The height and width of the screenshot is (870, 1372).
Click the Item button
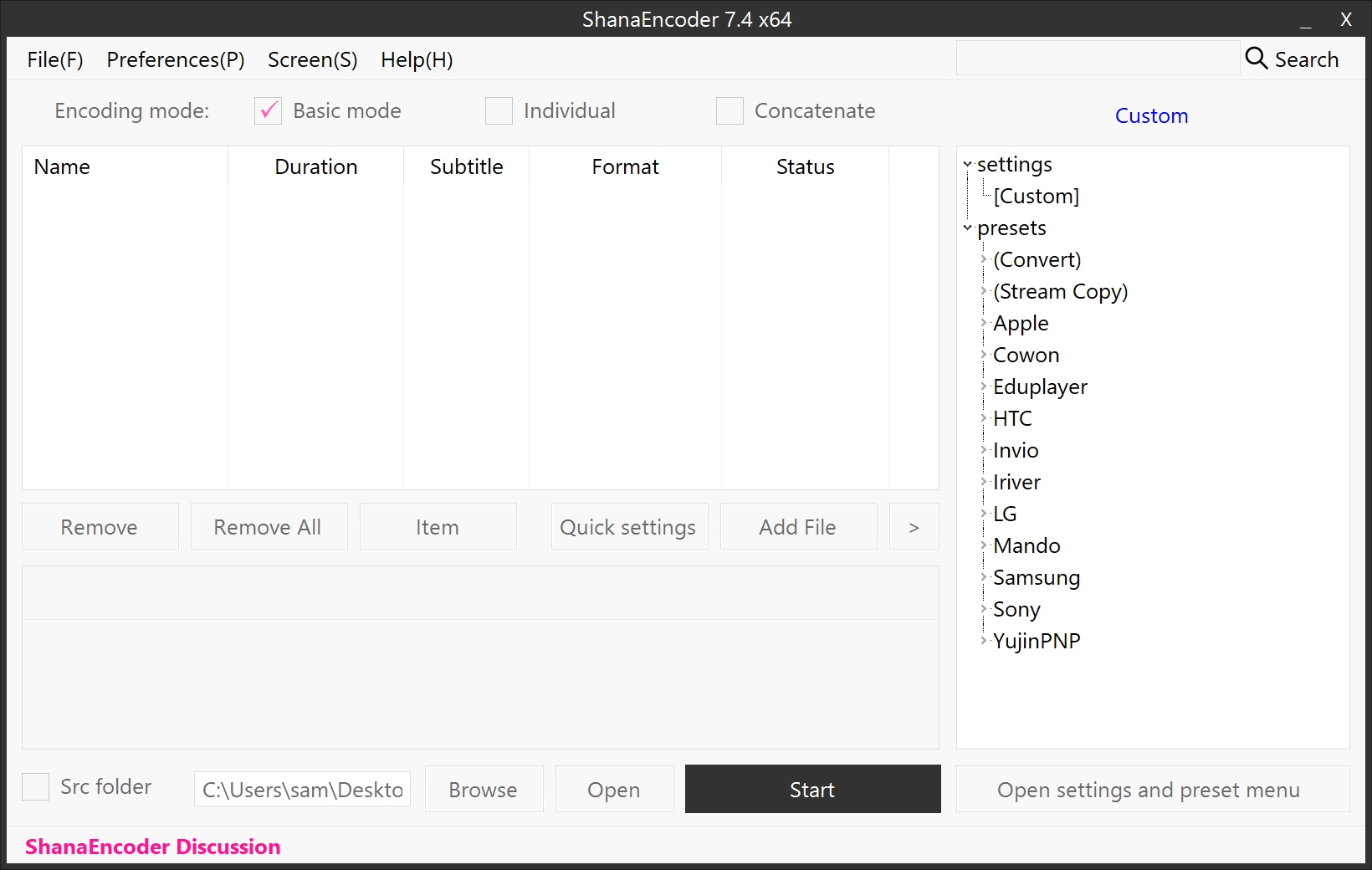pos(438,526)
